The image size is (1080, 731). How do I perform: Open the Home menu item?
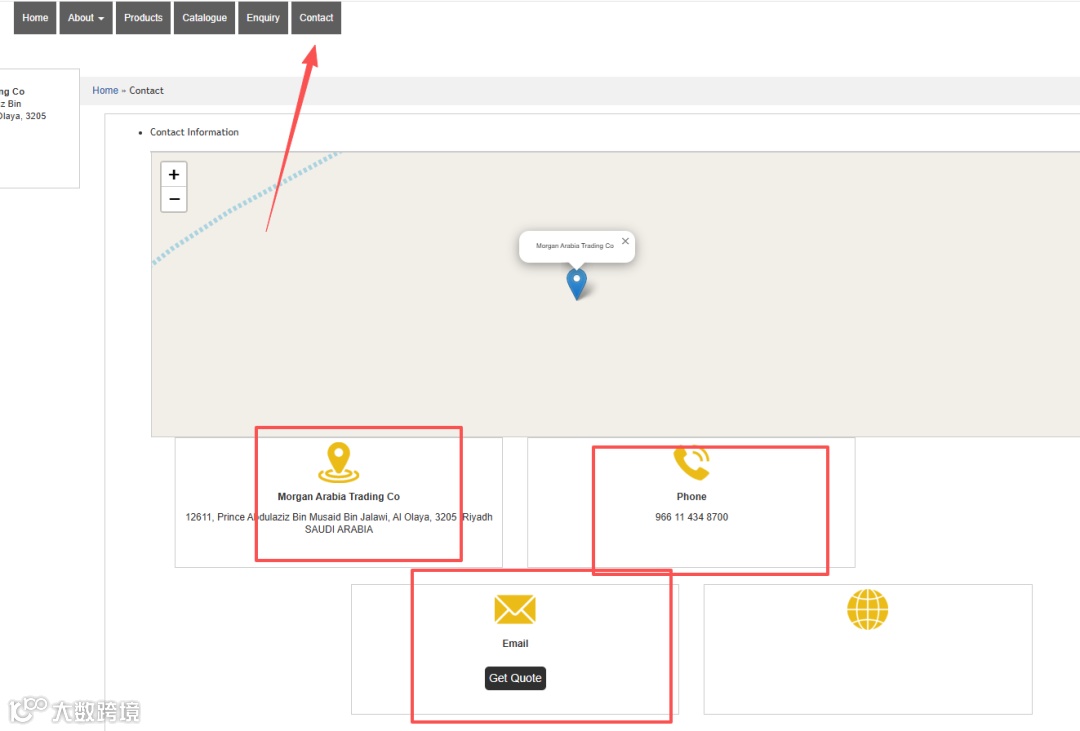point(34,18)
